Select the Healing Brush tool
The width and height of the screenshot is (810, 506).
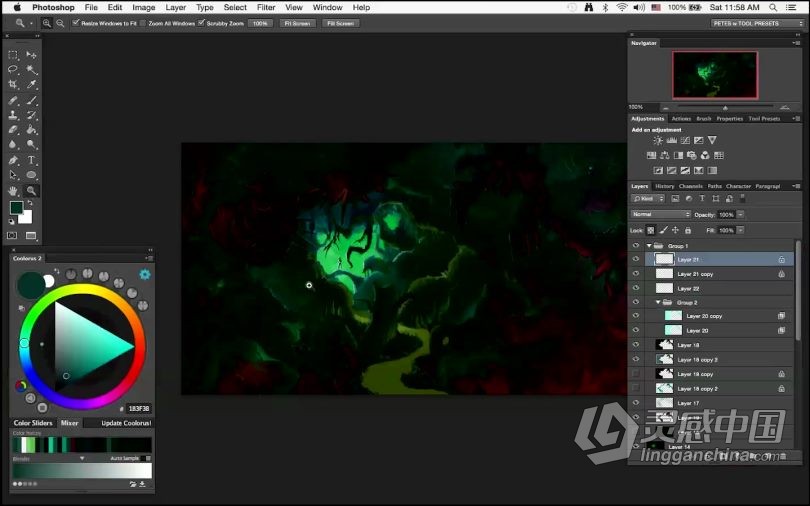13,100
